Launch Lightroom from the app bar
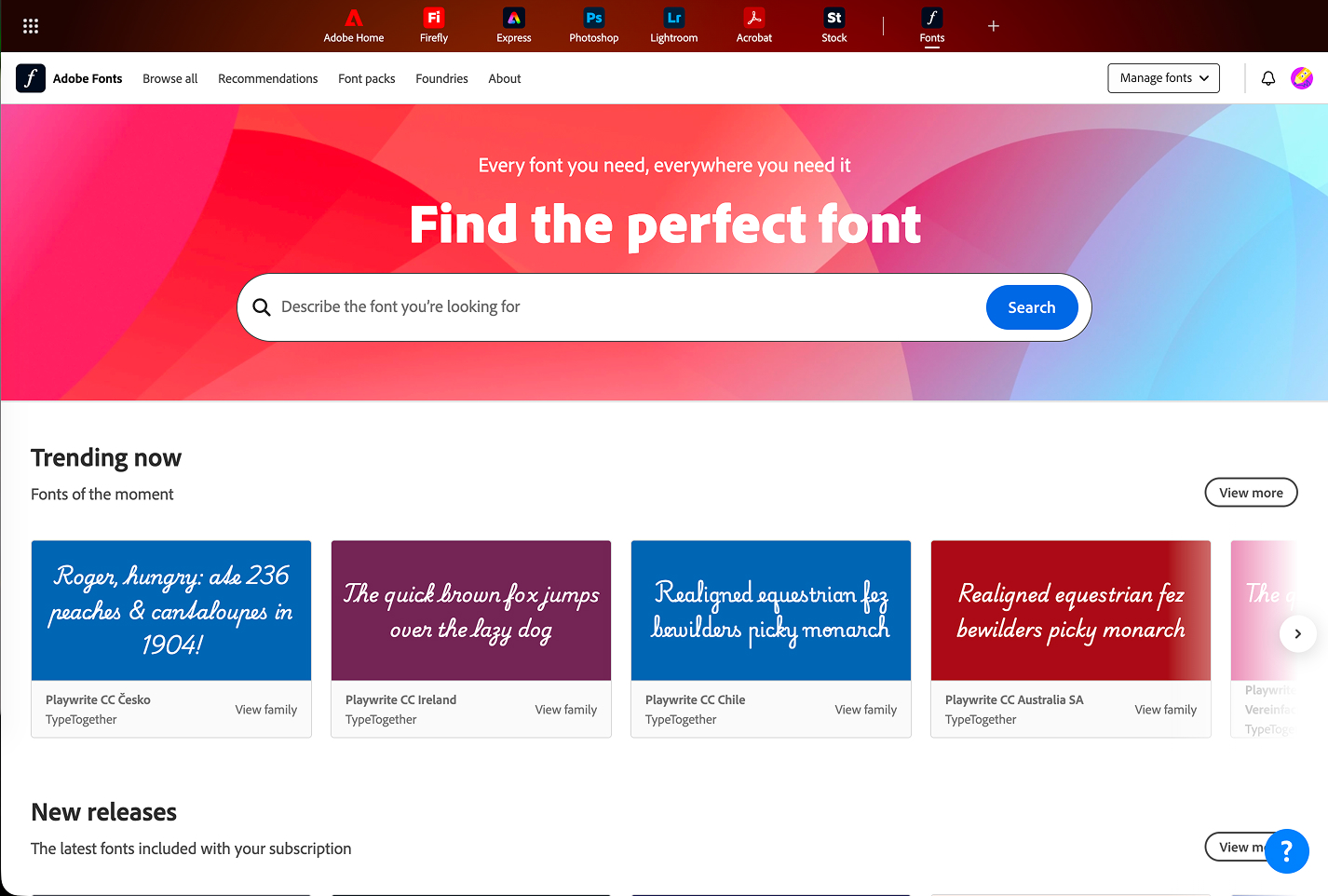The height and width of the screenshot is (896, 1328). click(673, 16)
